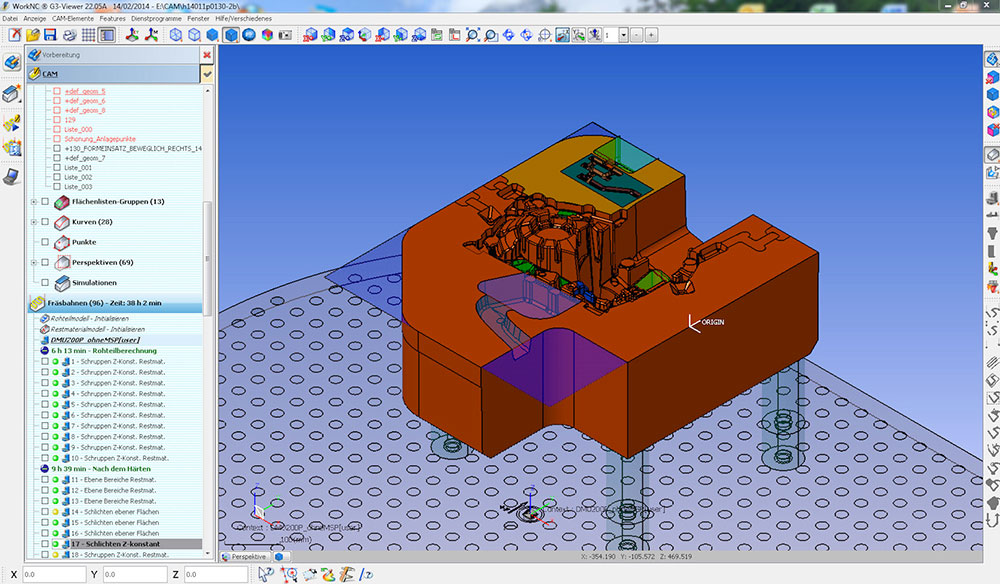Open the Dienstprogramme menu
The width and height of the screenshot is (1000, 584).
[x=156, y=18]
